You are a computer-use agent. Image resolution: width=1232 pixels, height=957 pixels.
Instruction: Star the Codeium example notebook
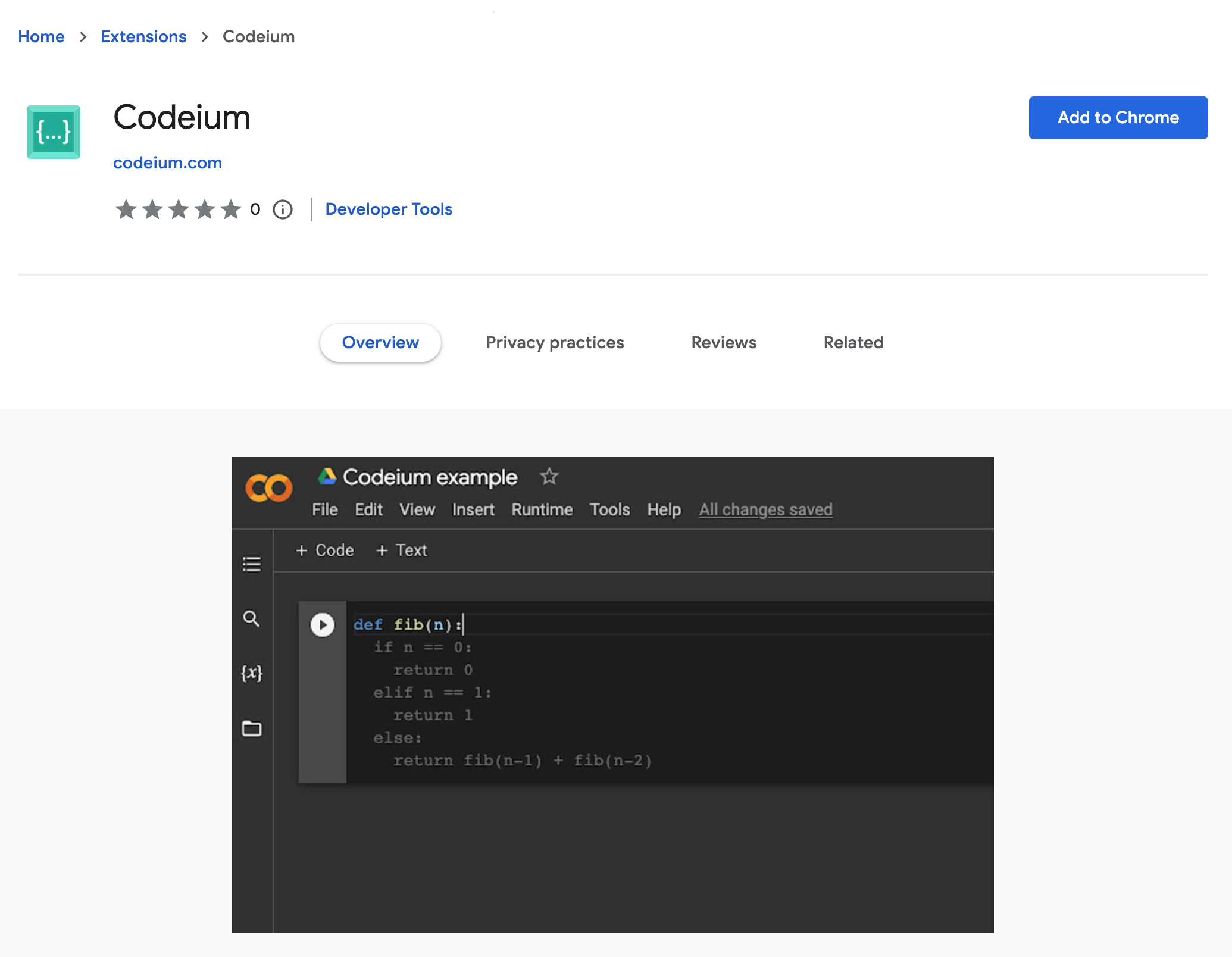point(548,476)
